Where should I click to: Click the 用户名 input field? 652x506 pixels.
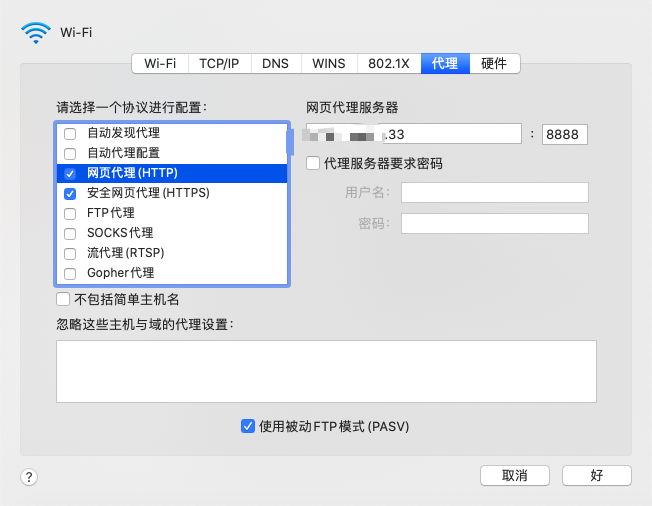[495, 193]
